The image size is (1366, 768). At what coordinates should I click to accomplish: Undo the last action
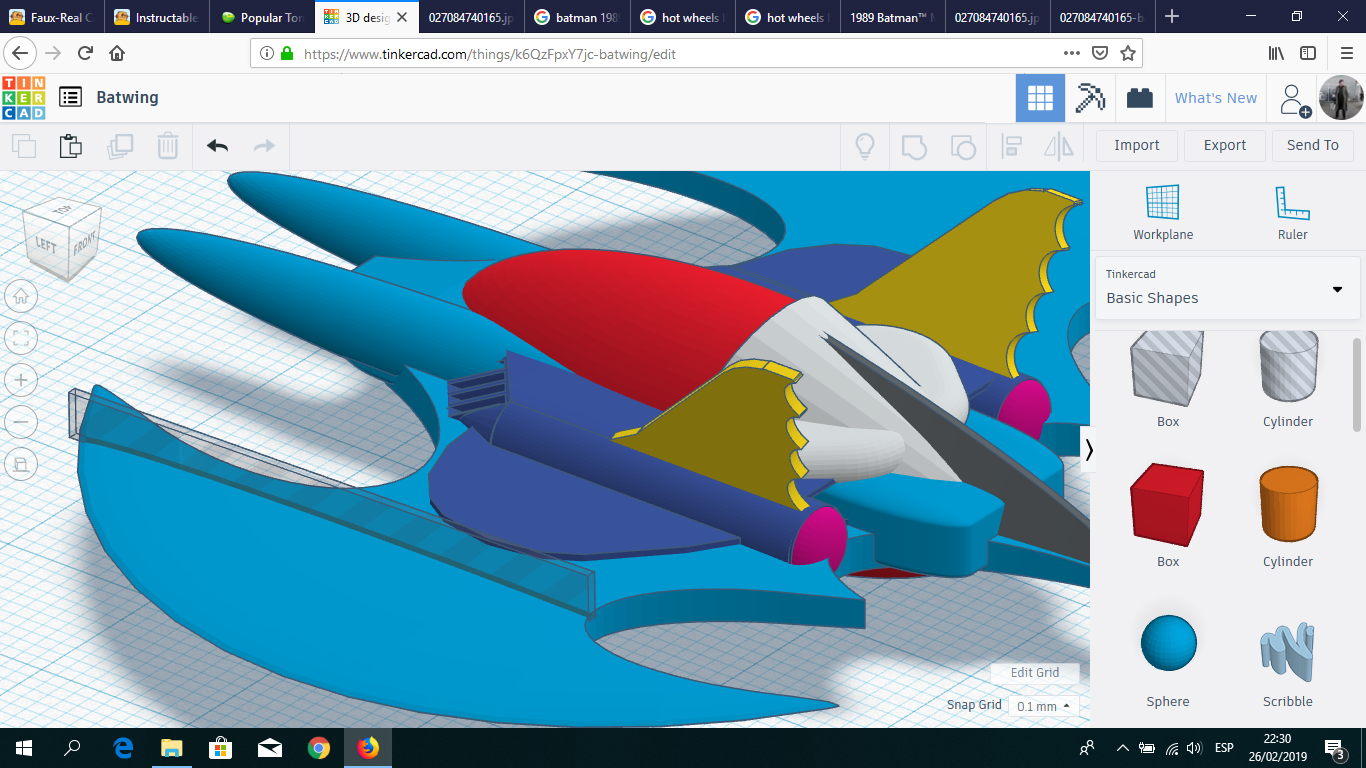pos(217,146)
